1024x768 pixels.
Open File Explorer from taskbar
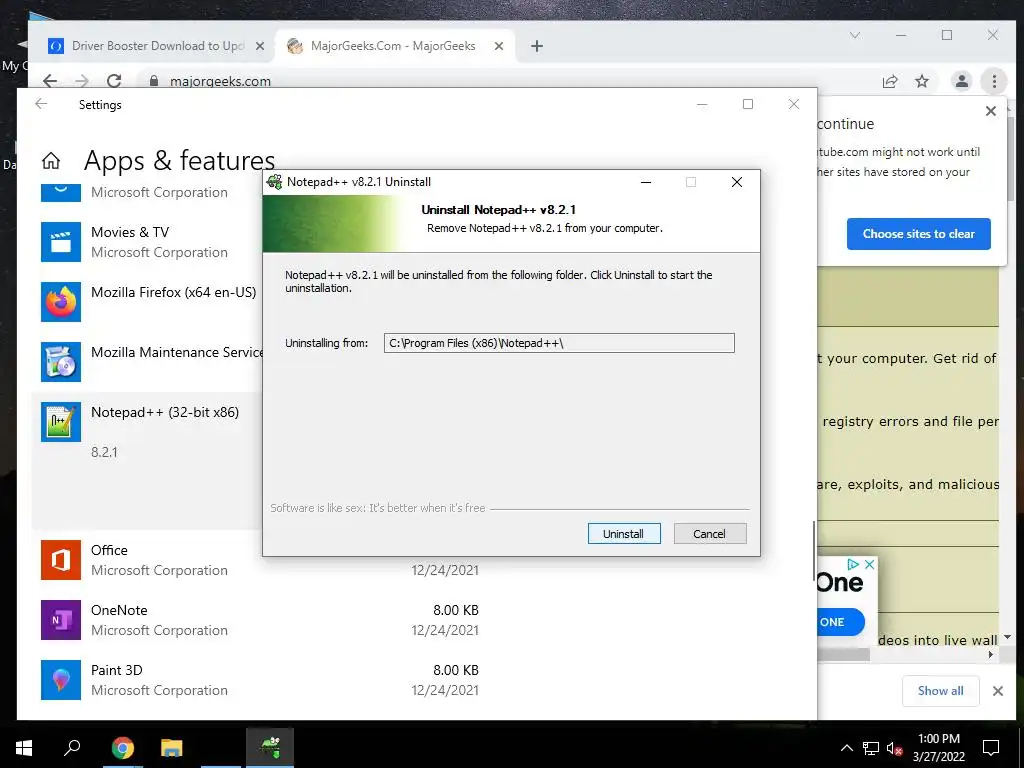coord(172,747)
